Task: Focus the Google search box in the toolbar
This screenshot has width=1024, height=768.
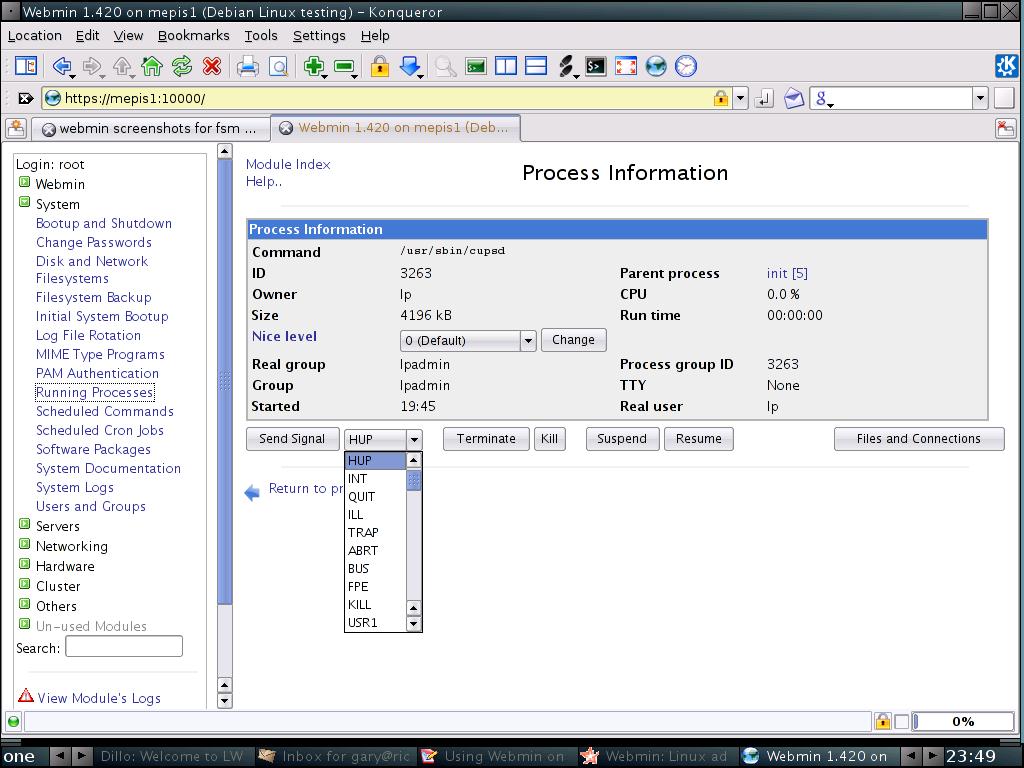Action: pos(898,99)
